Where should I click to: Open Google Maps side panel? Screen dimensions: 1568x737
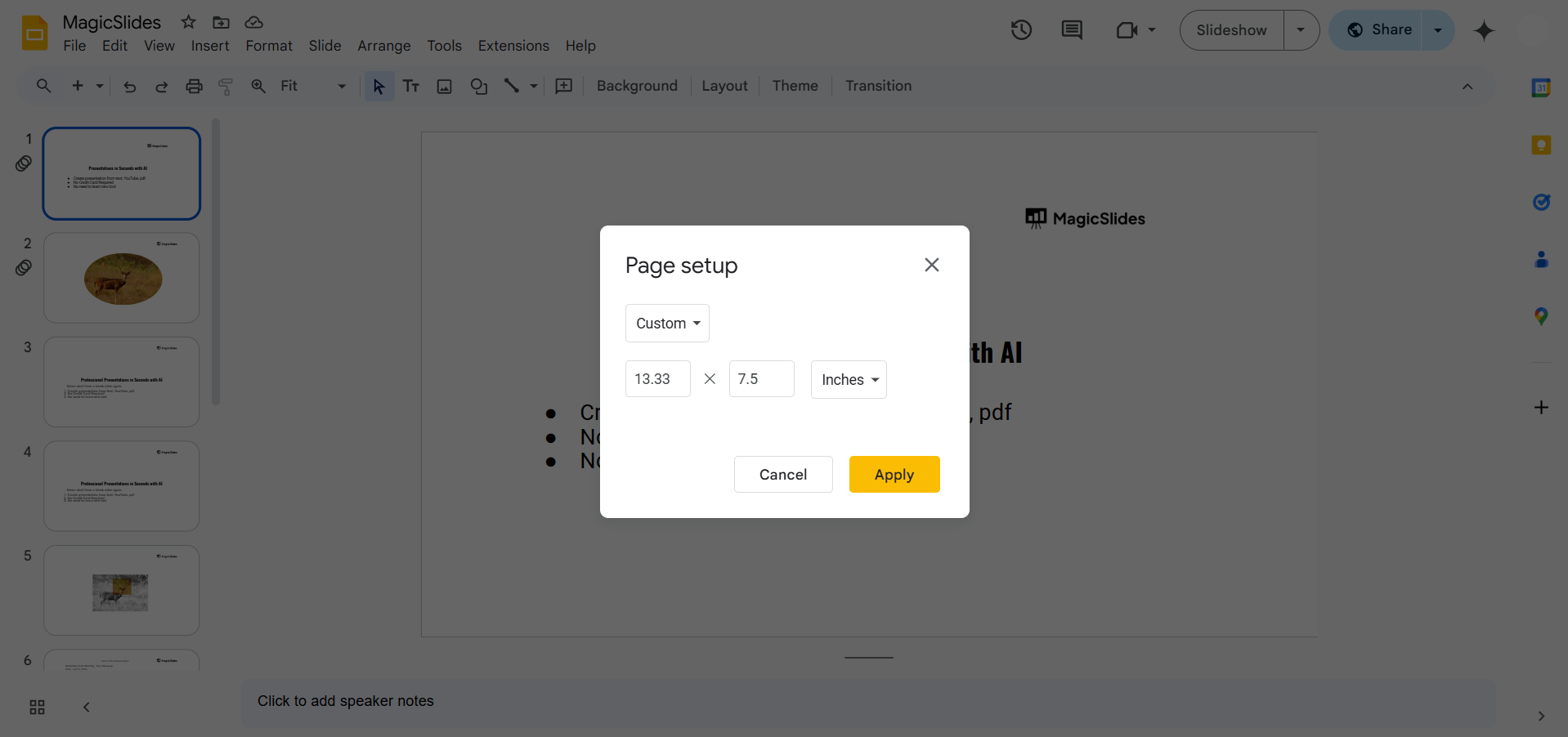pos(1541,316)
